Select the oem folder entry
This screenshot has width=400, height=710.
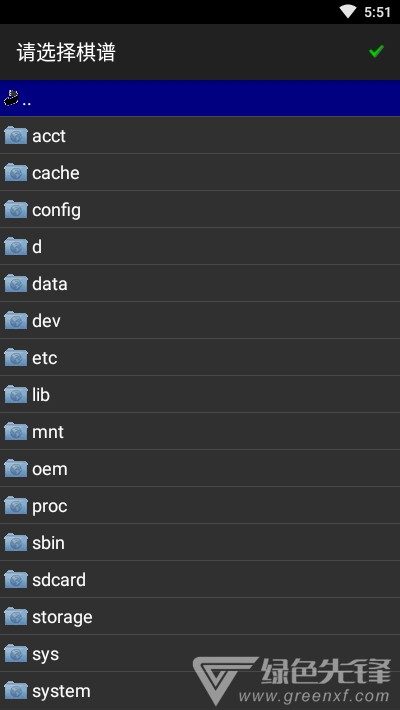click(x=200, y=469)
